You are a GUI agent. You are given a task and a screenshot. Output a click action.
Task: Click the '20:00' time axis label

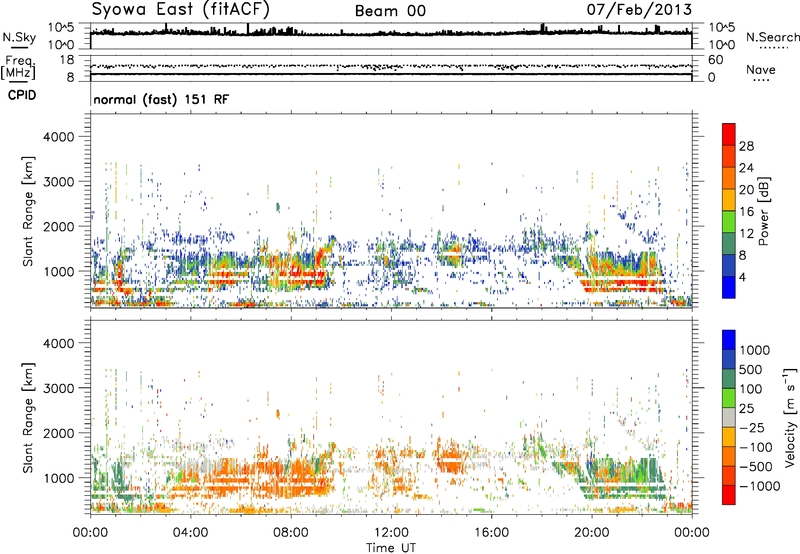592,533
